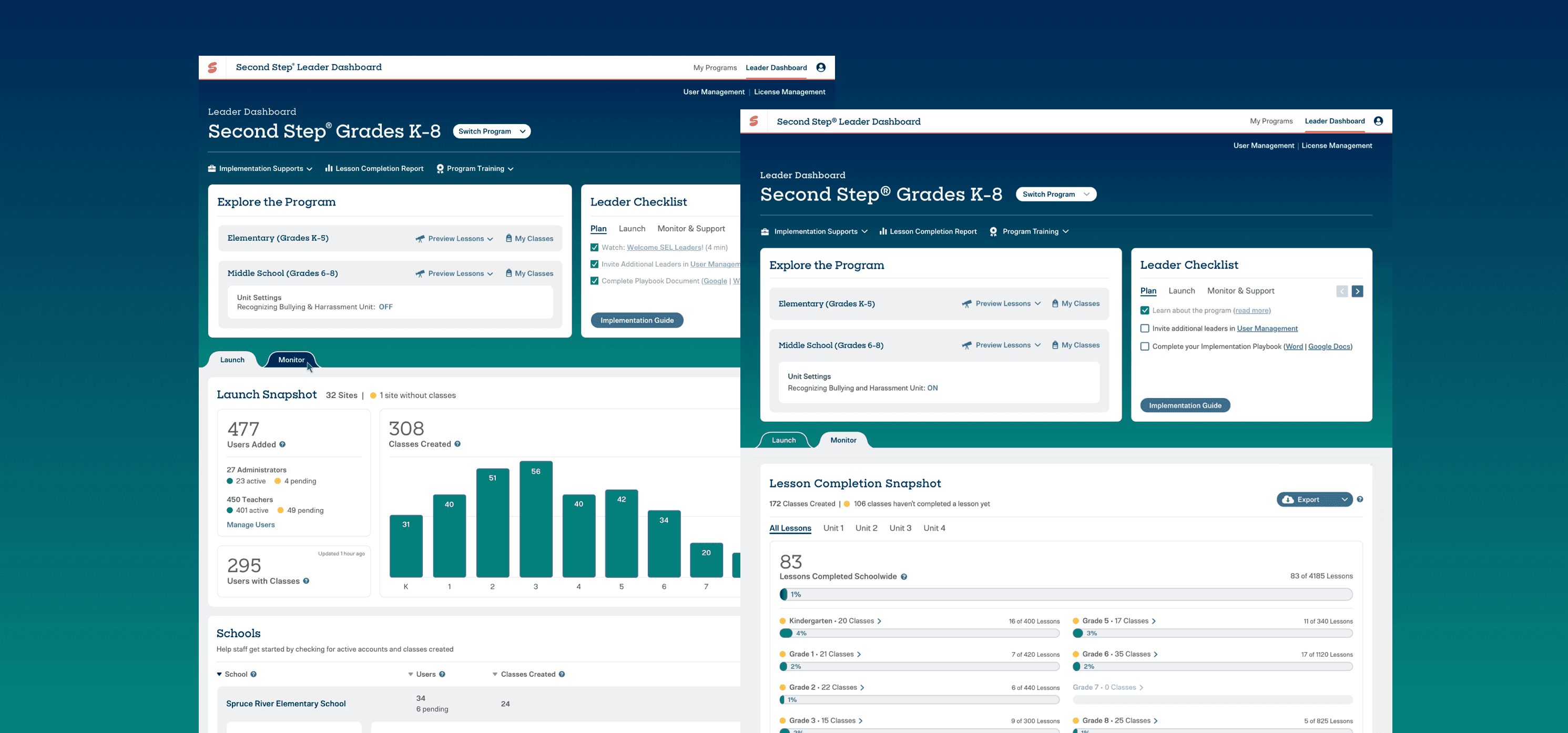Click Elementary Preview Lessons telescope icon in left window
This screenshot has width=1568, height=733.
(420, 239)
